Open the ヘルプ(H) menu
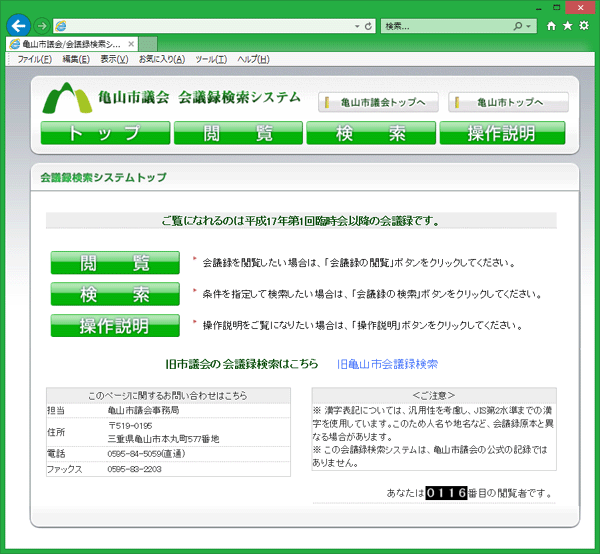This screenshot has height=554, width=600. 253,59
